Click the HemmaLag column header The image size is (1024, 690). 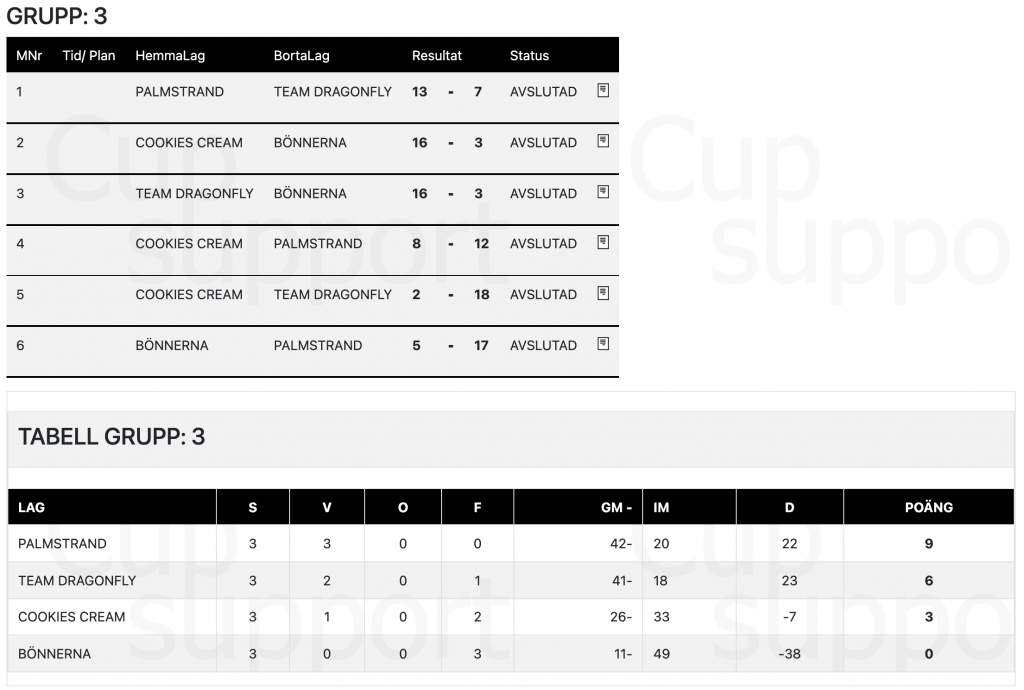coord(170,55)
